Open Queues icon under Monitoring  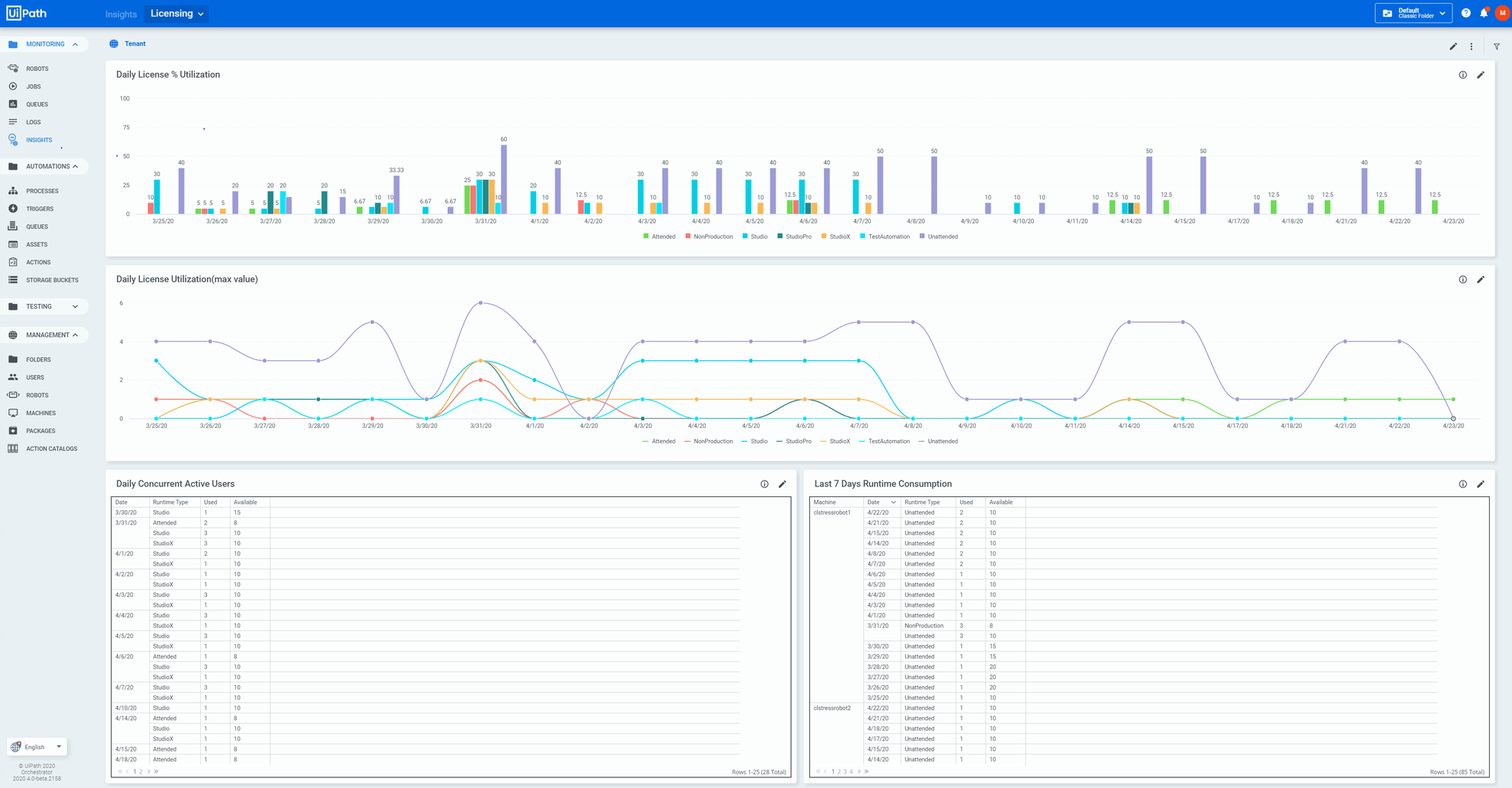pos(13,104)
